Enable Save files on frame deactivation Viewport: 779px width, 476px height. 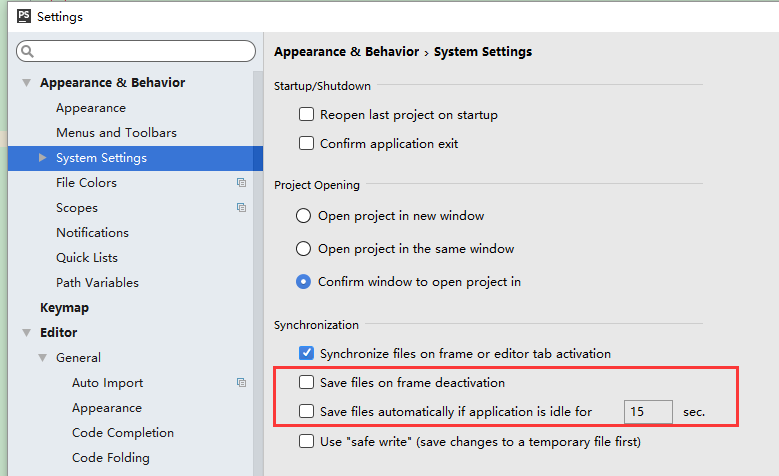[x=307, y=382]
